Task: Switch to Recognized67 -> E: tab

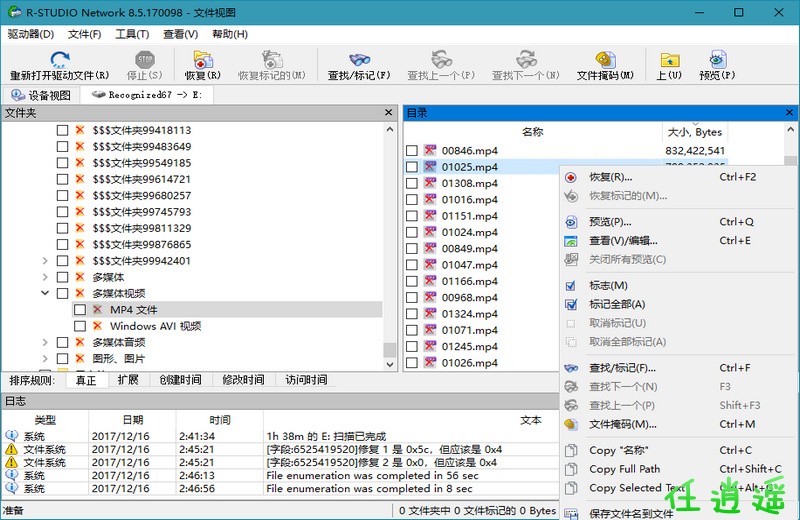Action: pos(148,95)
